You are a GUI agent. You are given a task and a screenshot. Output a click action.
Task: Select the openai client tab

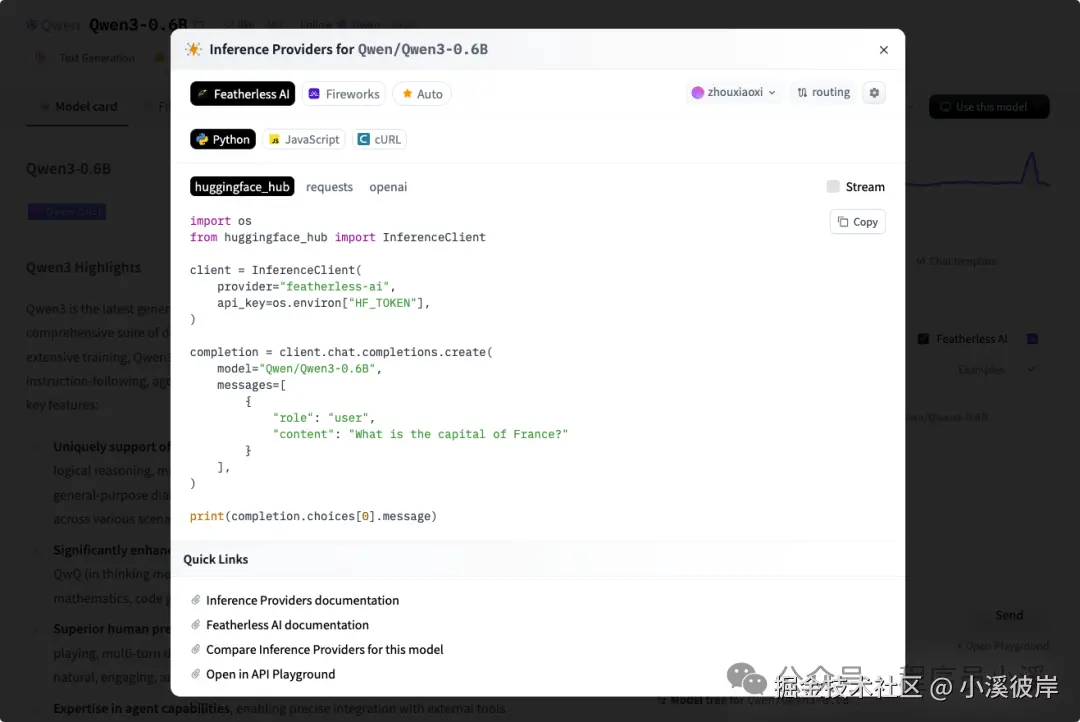388,187
